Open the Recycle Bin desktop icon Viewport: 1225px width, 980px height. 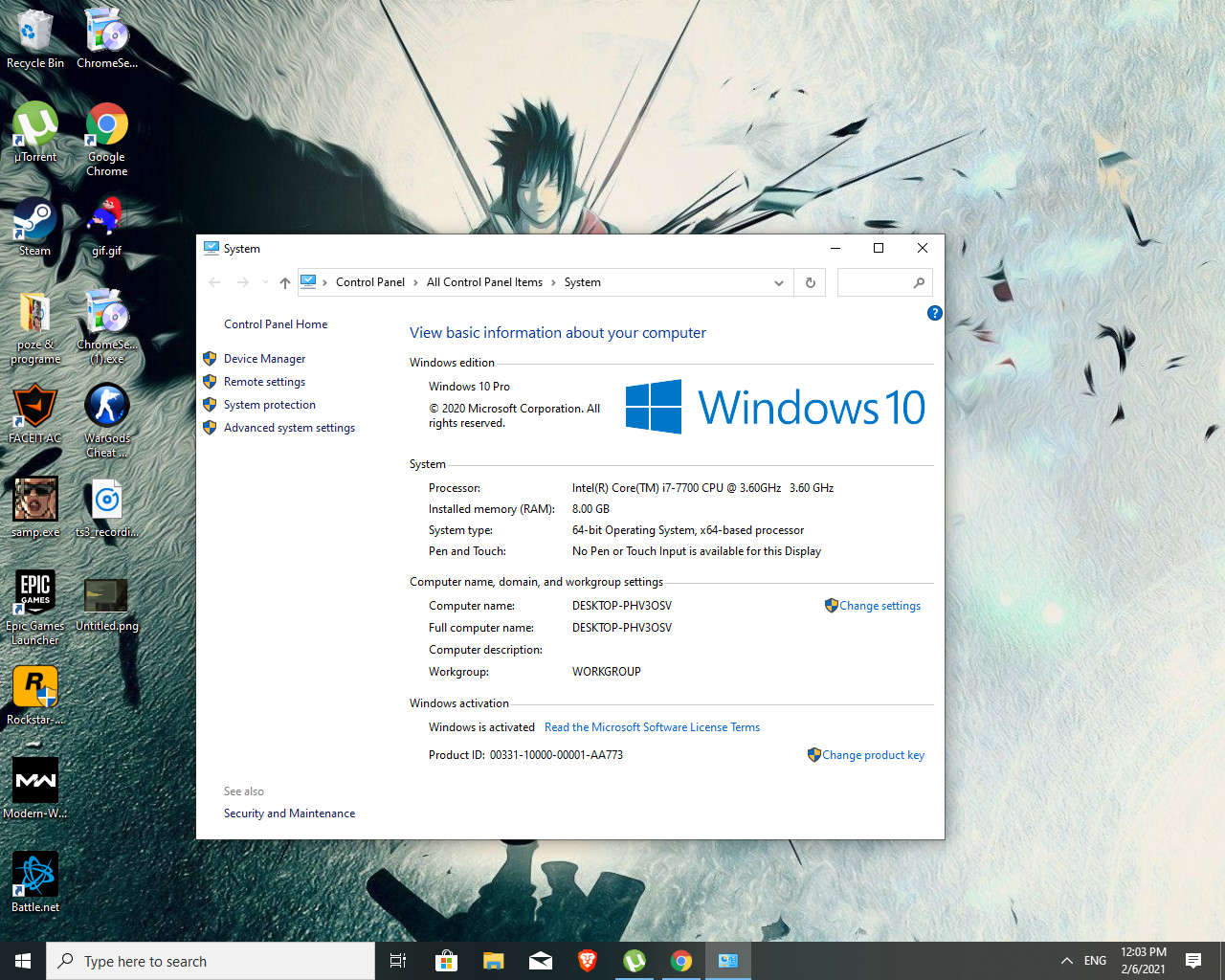[x=35, y=38]
